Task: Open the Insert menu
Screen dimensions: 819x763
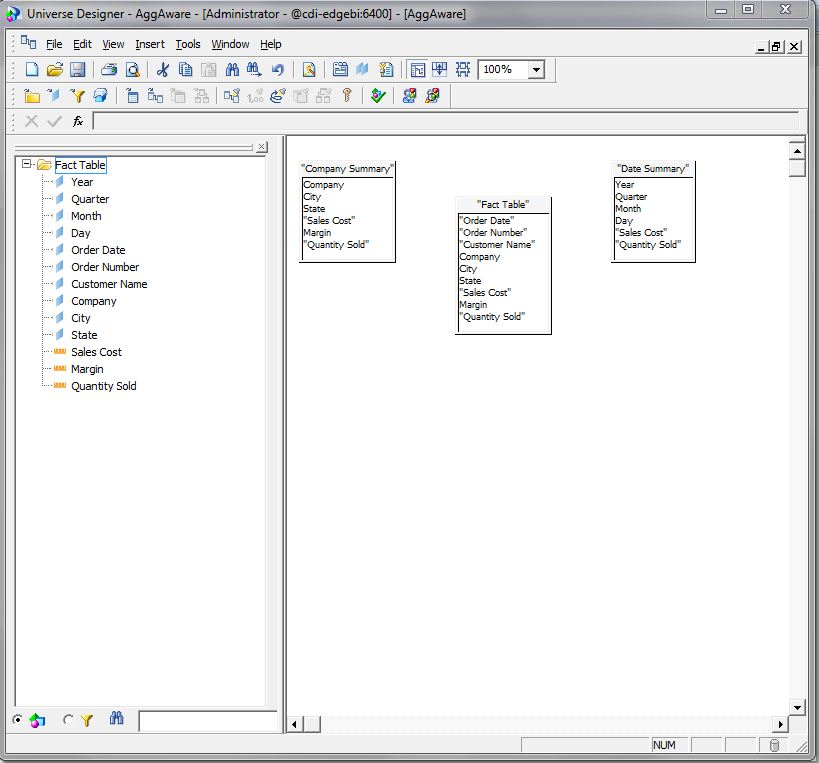Action: pos(150,44)
